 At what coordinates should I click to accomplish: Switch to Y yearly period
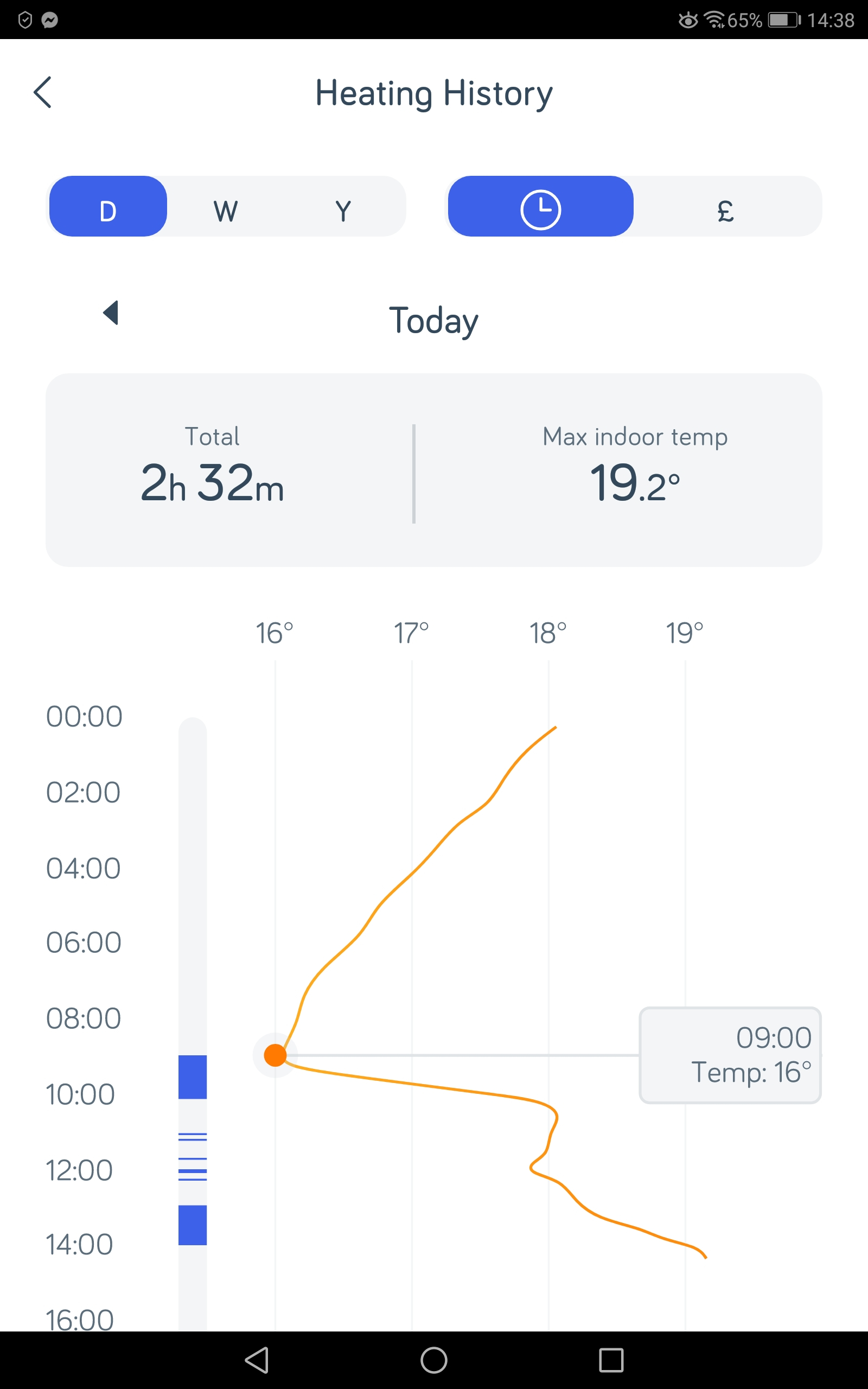343,210
